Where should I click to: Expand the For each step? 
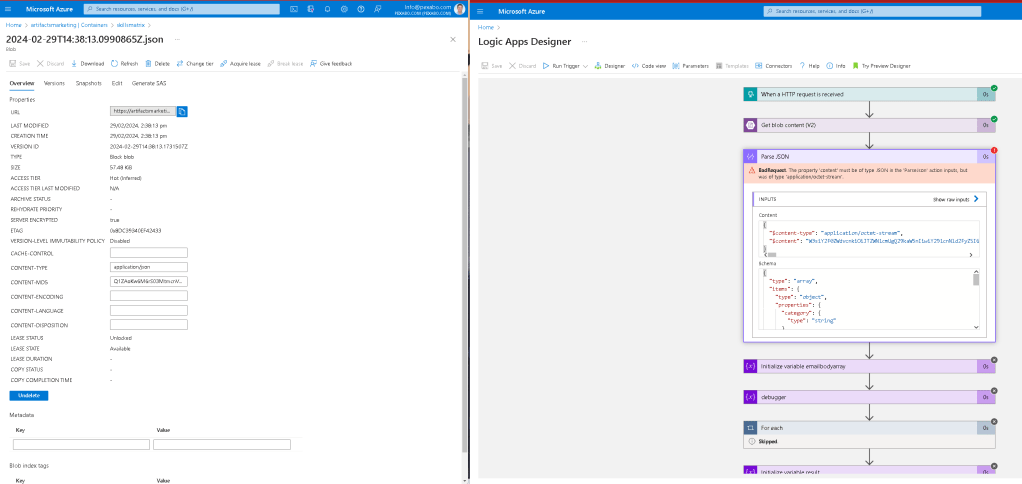click(869, 428)
